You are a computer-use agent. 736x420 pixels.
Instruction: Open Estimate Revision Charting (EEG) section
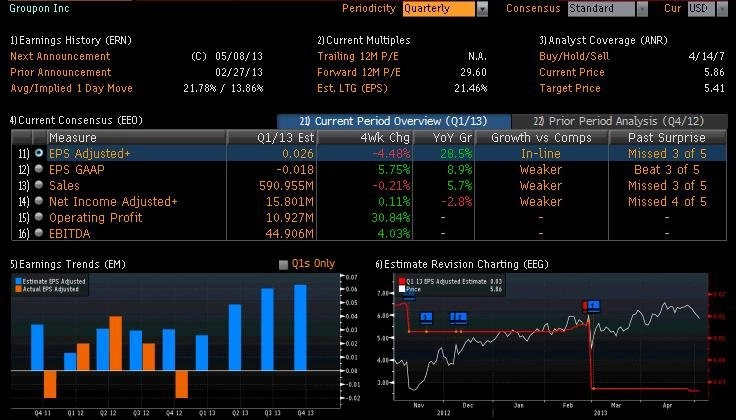(462, 264)
